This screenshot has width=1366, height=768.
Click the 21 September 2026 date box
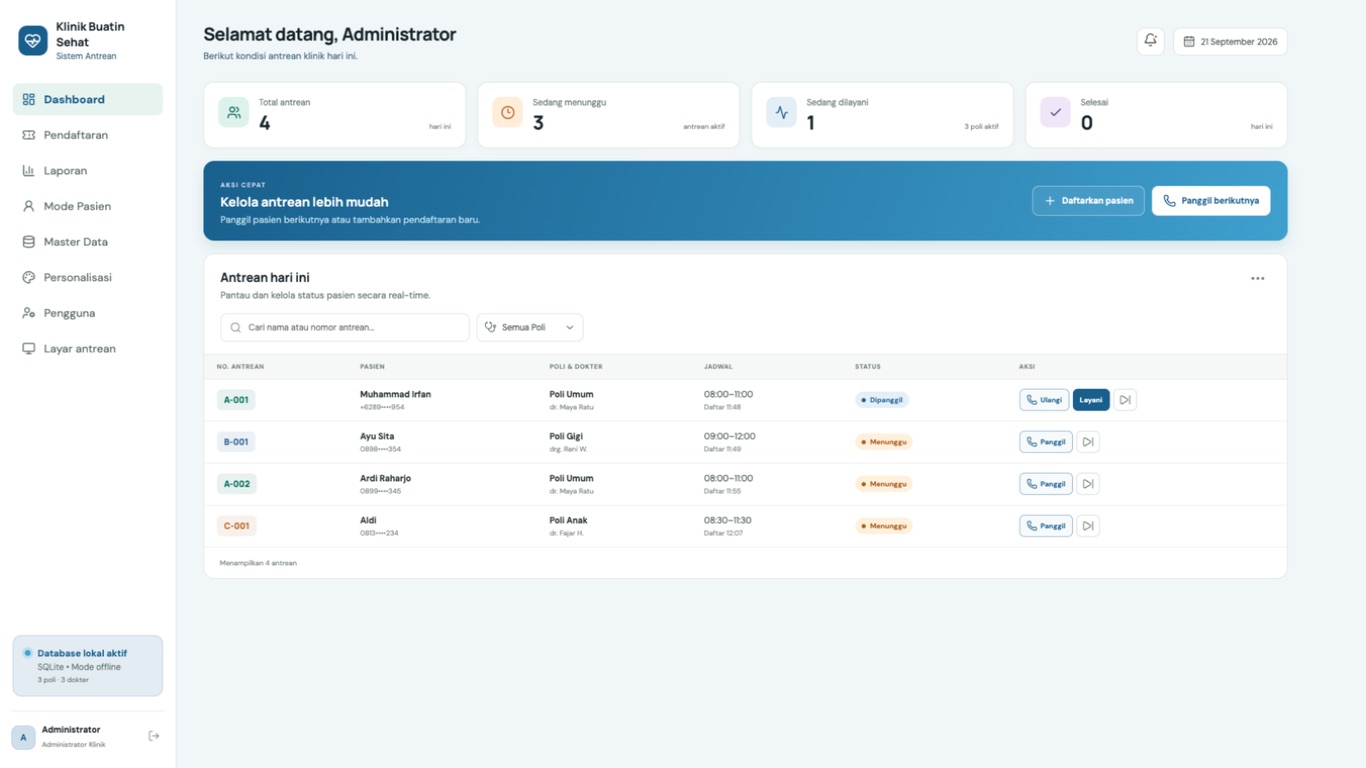coord(1230,42)
